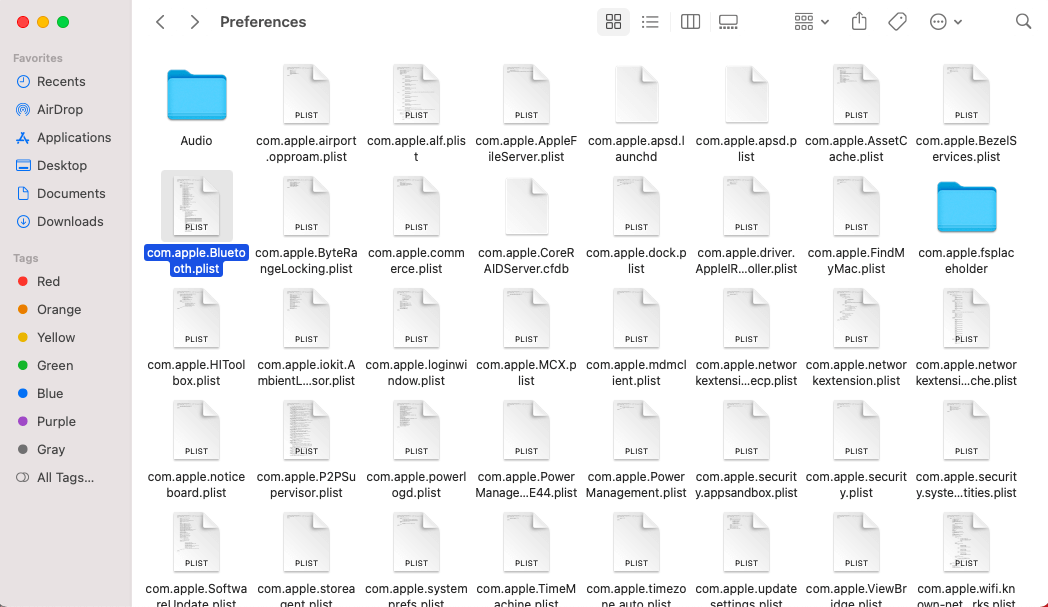Open Downloads in the sidebar
The height and width of the screenshot is (607, 1048).
click(70, 221)
